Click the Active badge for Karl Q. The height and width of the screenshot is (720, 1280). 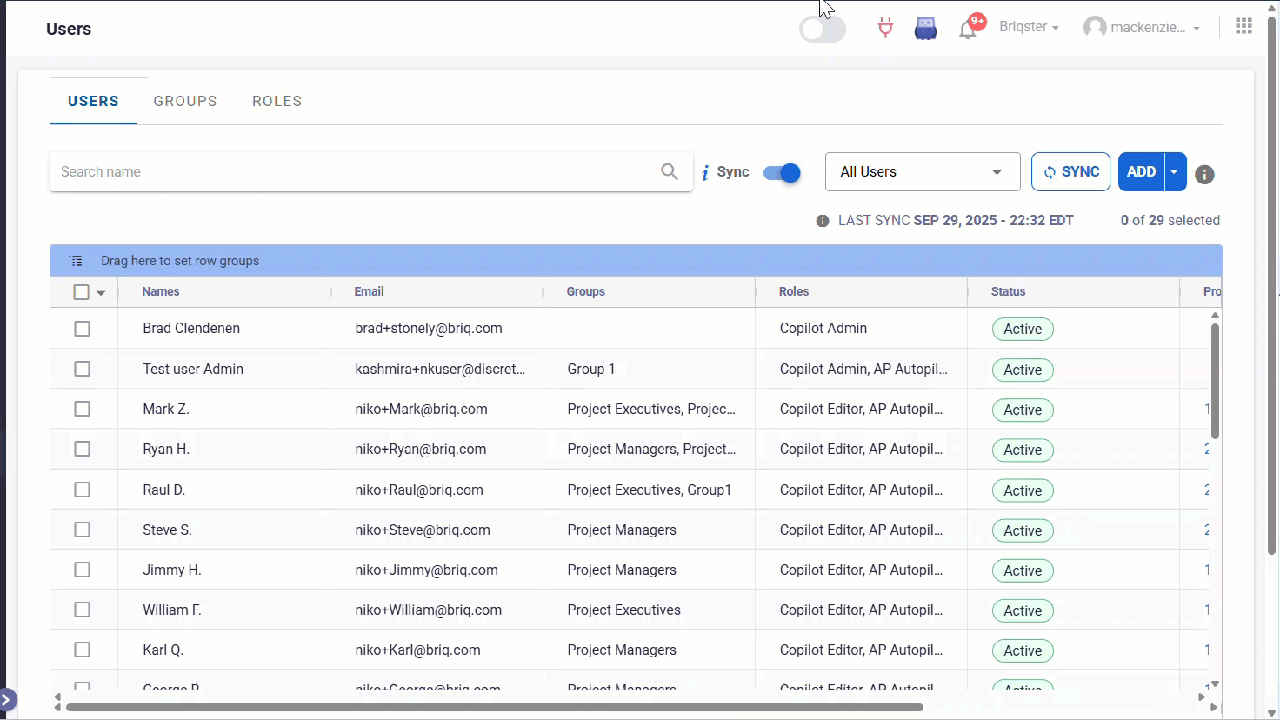pyautogui.click(x=1022, y=651)
